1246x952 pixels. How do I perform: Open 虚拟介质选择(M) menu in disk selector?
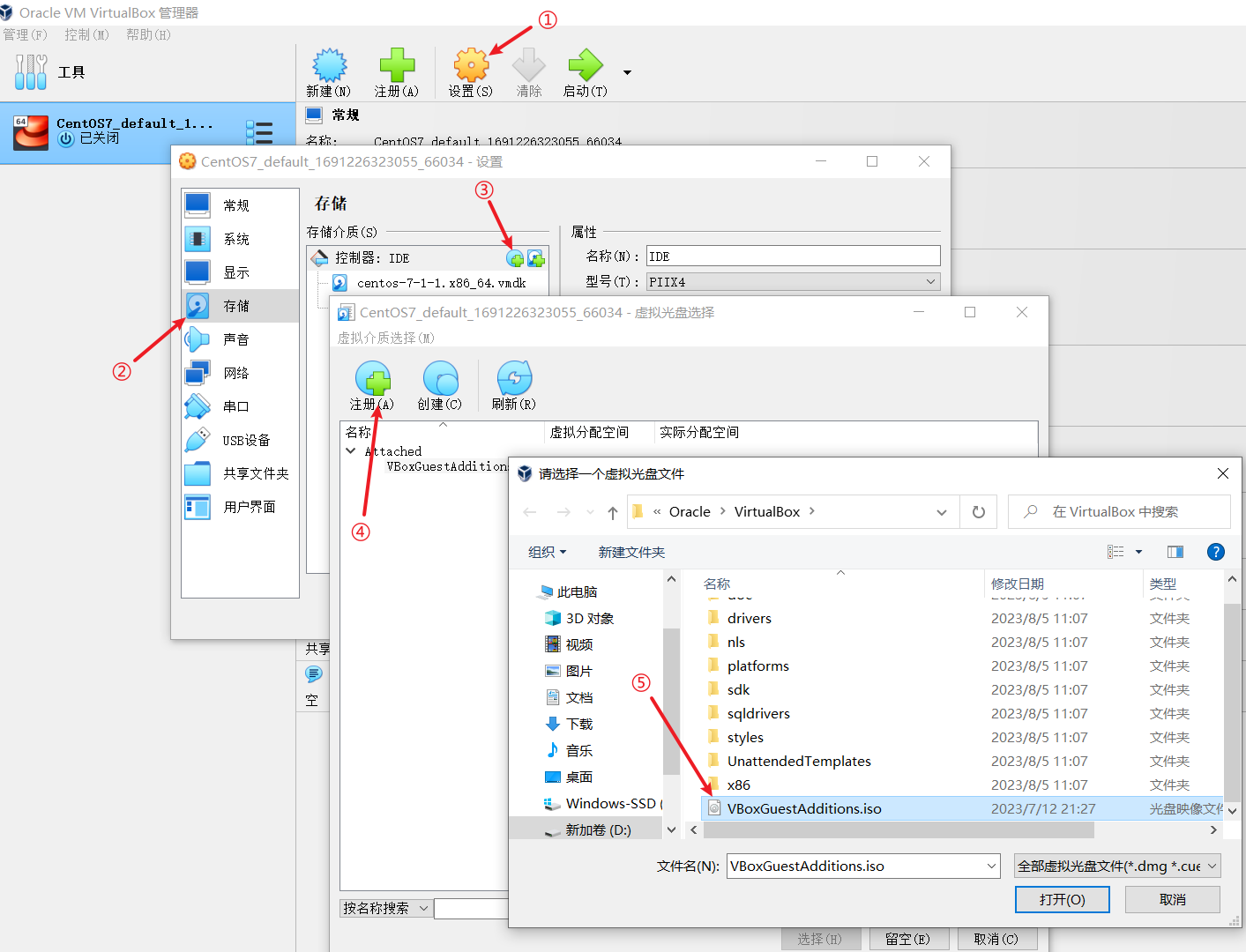tap(386, 338)
